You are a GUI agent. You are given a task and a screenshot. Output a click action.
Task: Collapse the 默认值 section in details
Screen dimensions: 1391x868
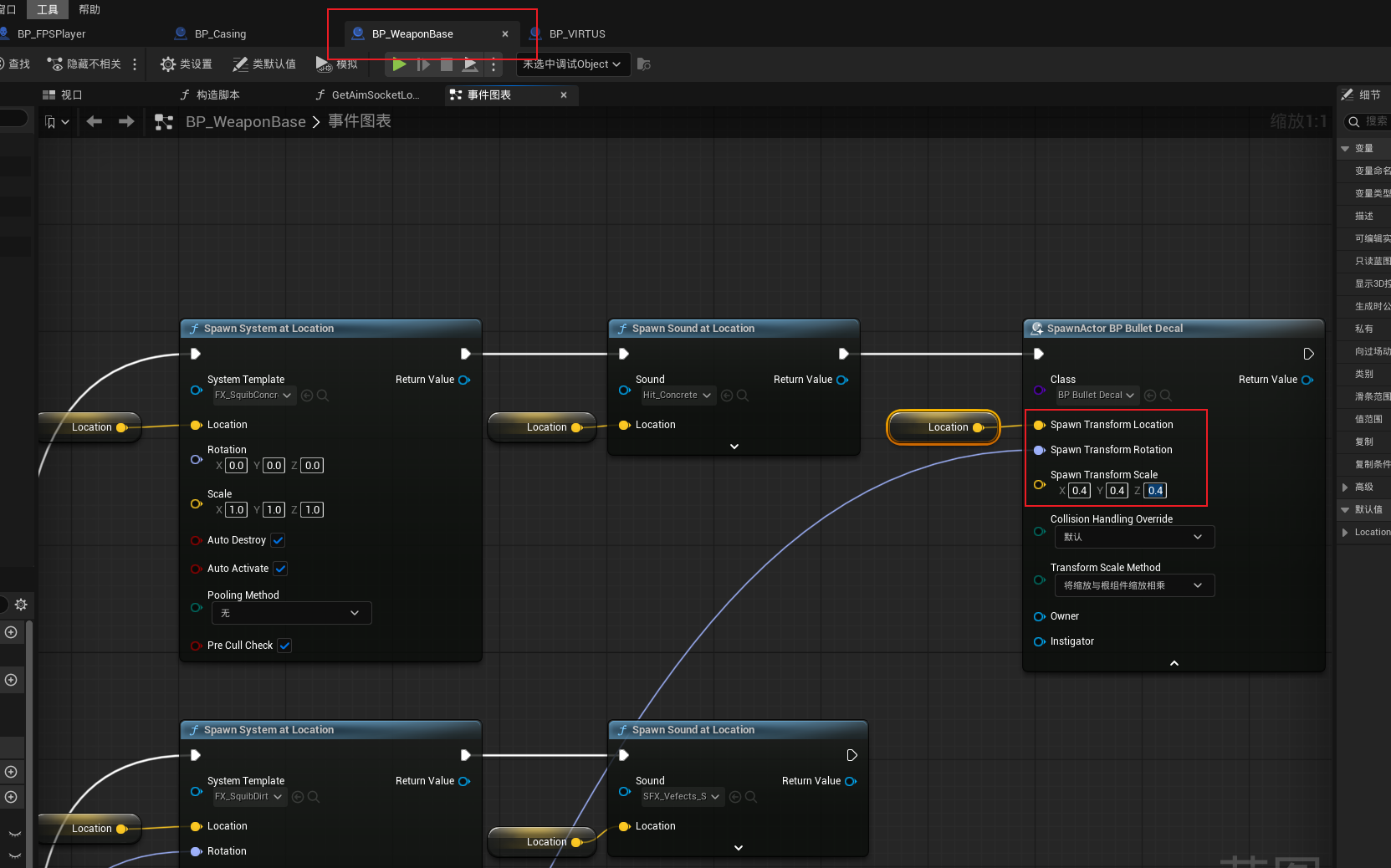tap(1345, 510)
